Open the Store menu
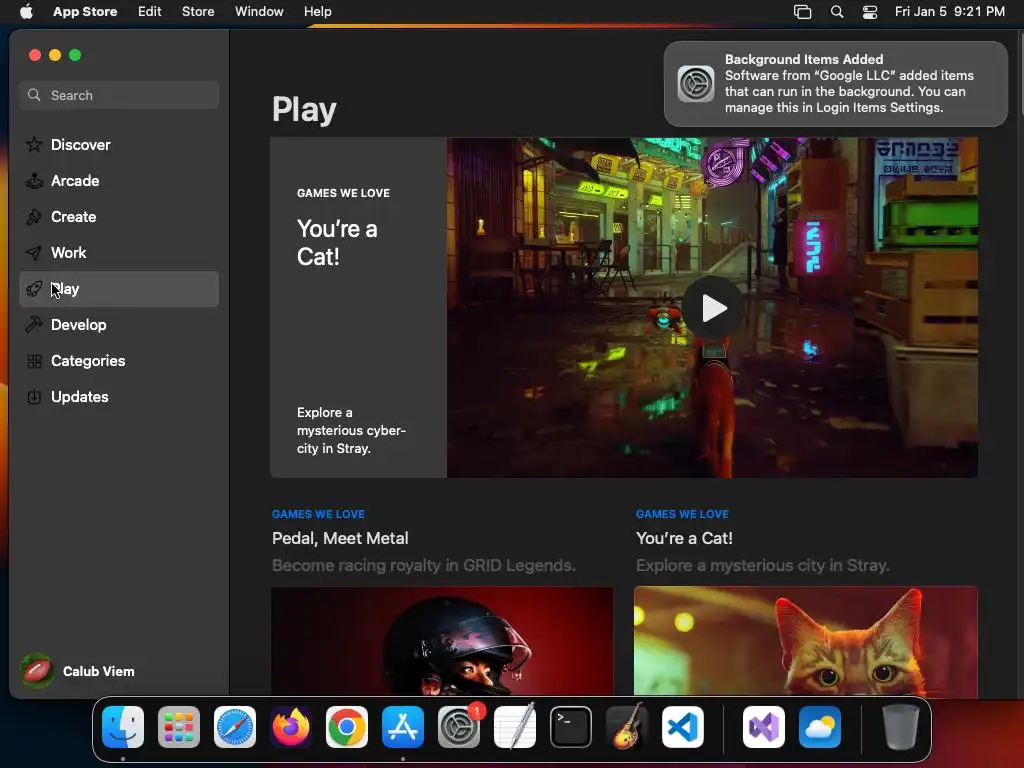 (x=198, y=11)
